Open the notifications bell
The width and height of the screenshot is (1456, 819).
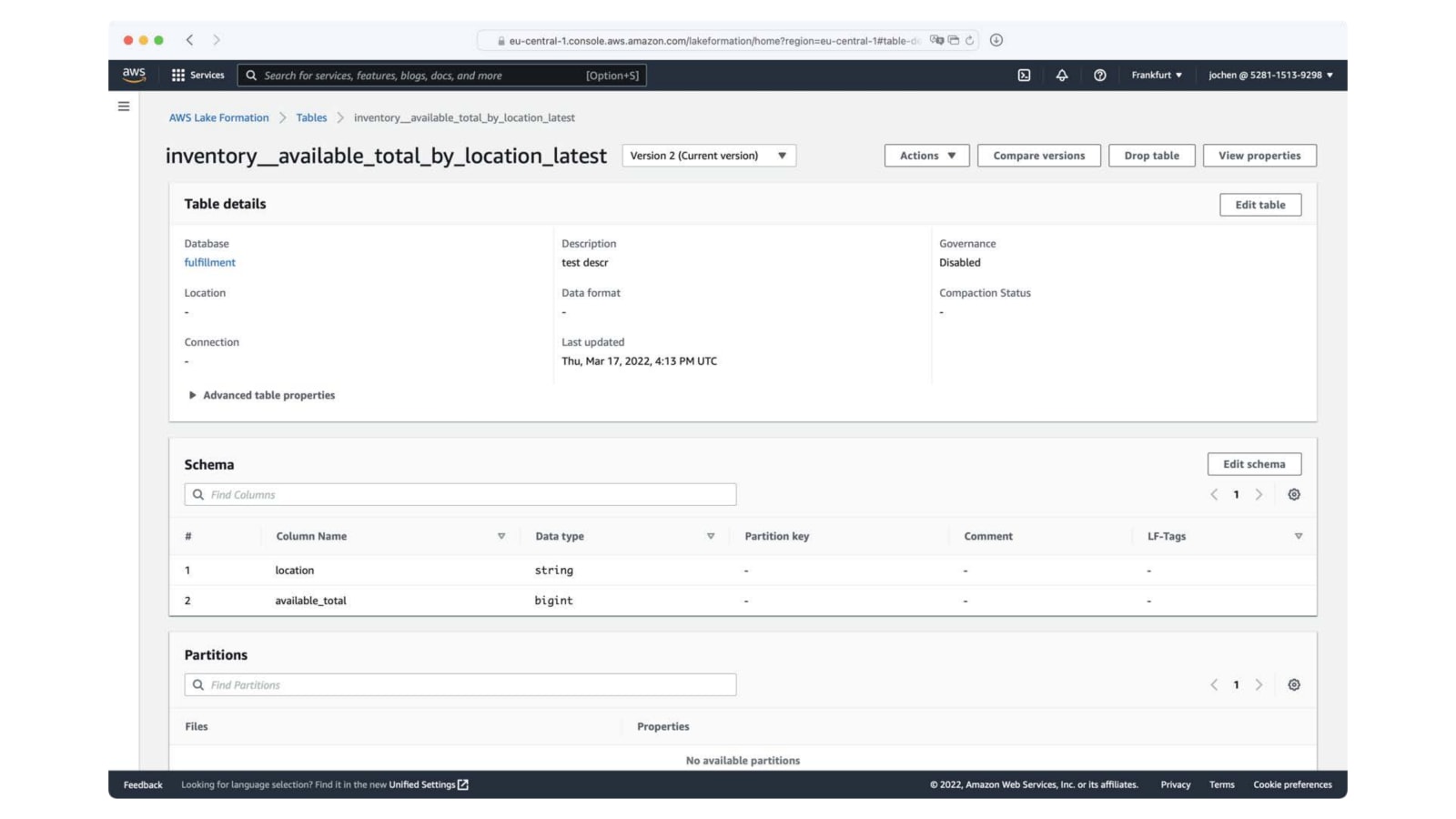pyautogui.click(x=1062, y=76)
